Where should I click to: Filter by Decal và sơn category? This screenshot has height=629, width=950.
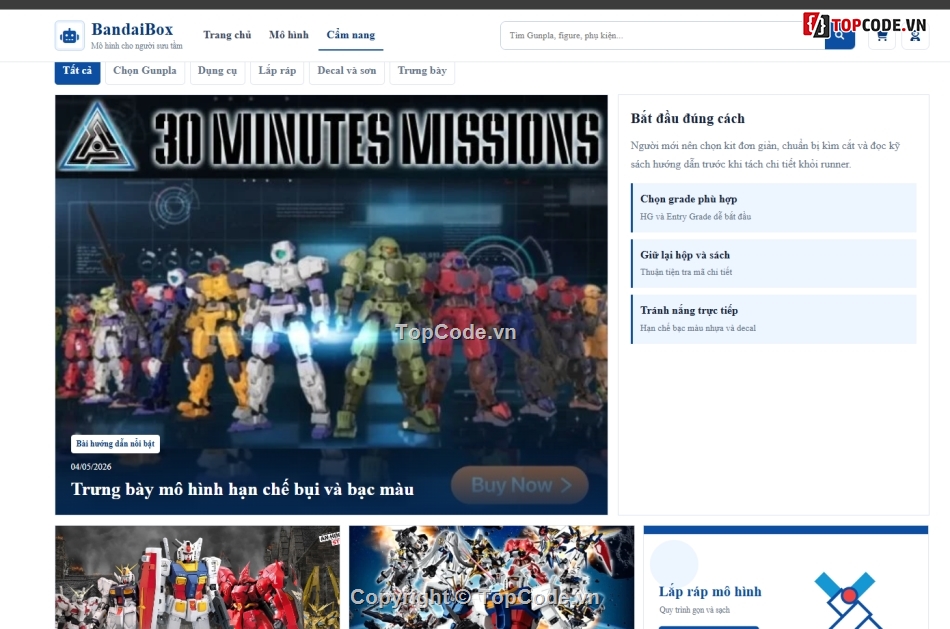[x=347, y=71]
